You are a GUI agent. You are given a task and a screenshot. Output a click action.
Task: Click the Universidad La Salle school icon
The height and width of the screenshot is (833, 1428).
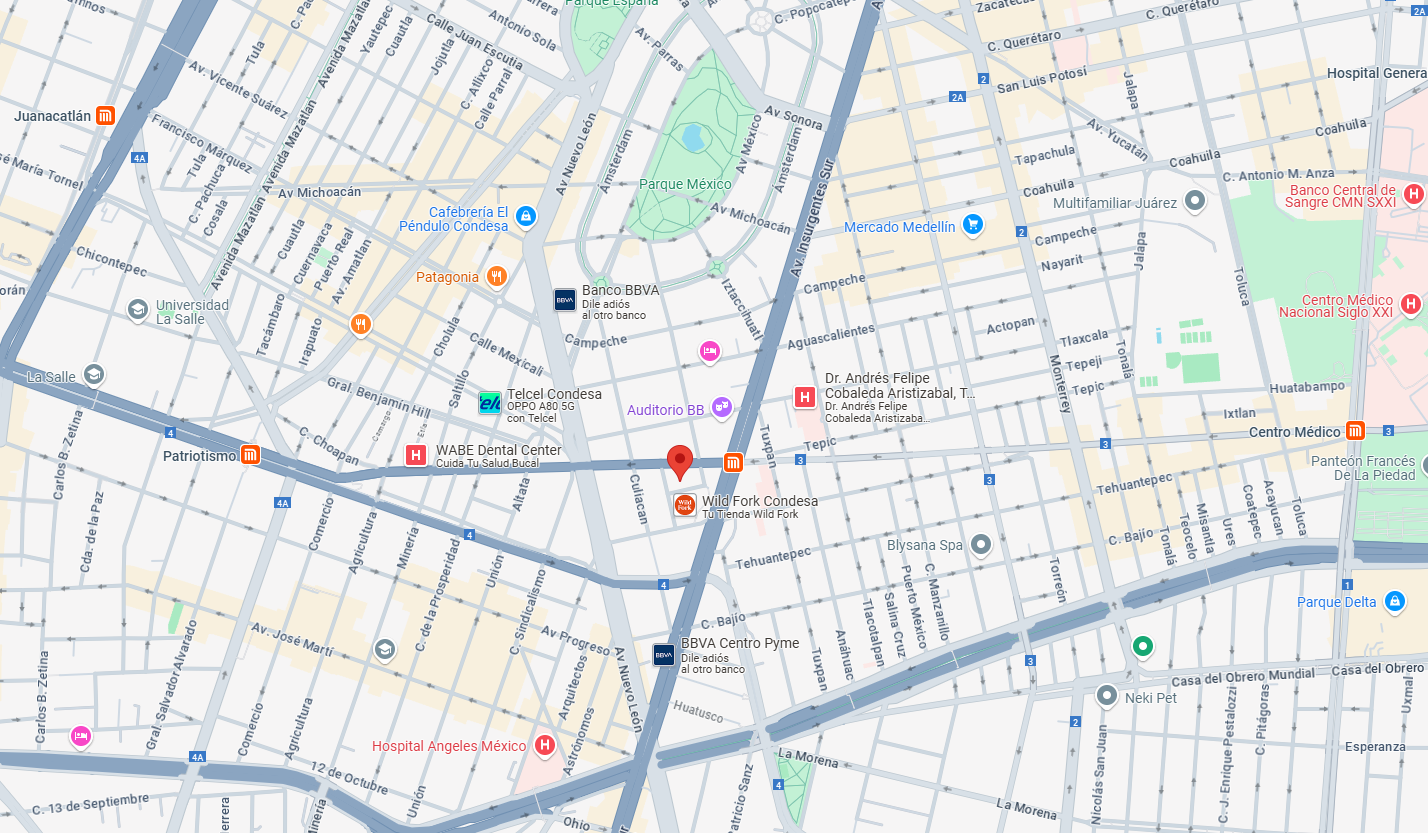(x=138, y=311)
